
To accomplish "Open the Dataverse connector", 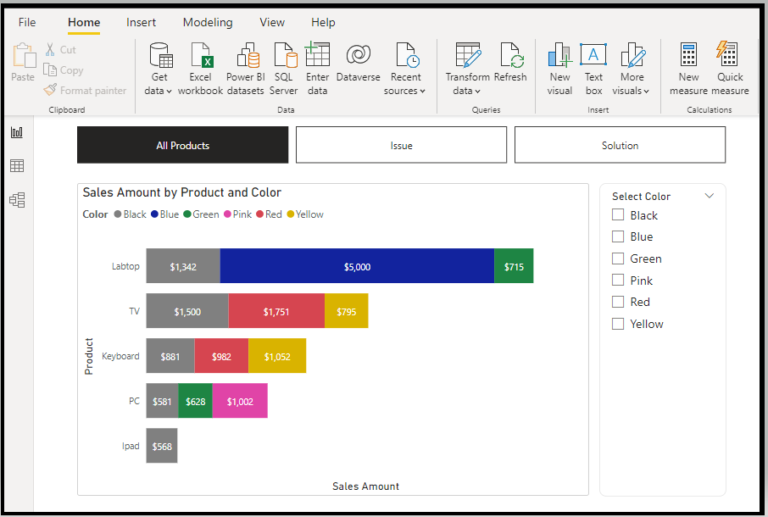I will (358, 62).
